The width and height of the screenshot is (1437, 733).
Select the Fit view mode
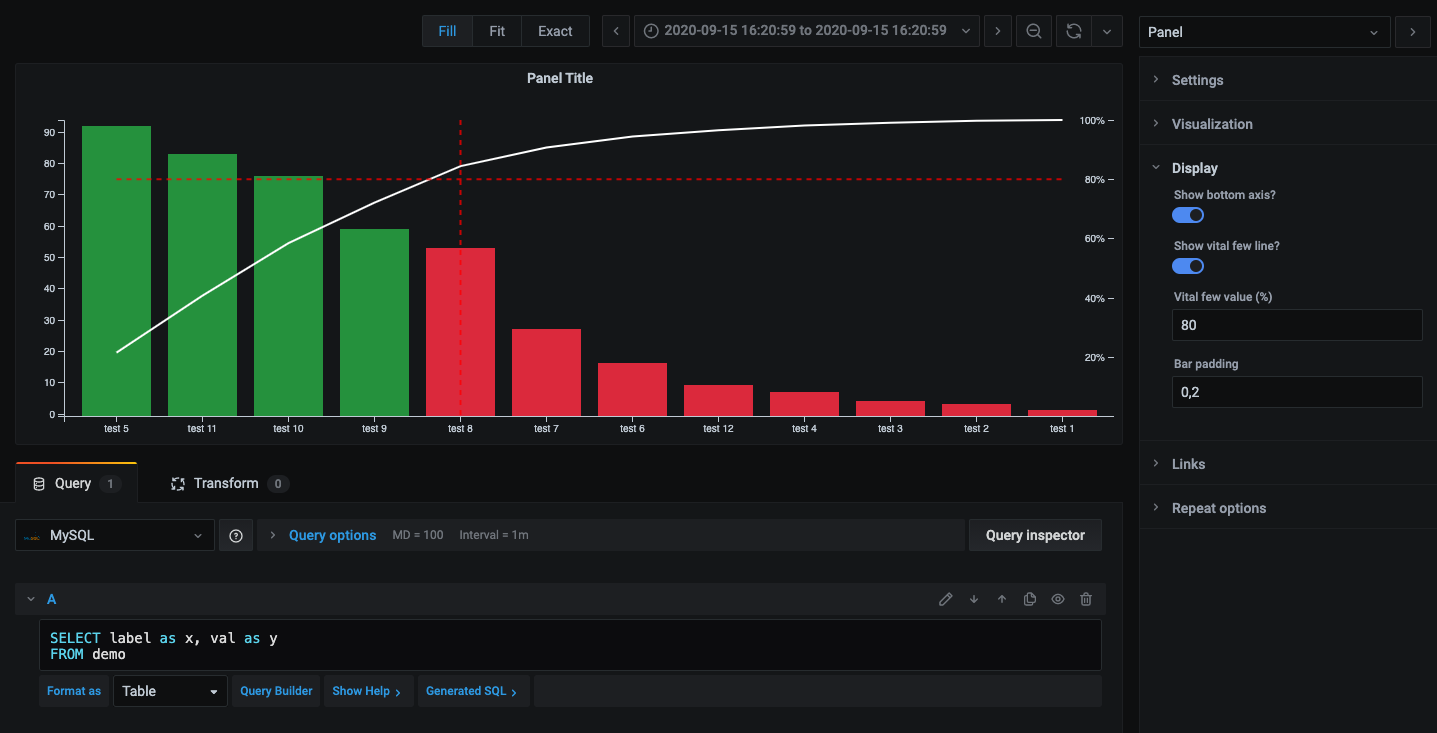(497, 31)
